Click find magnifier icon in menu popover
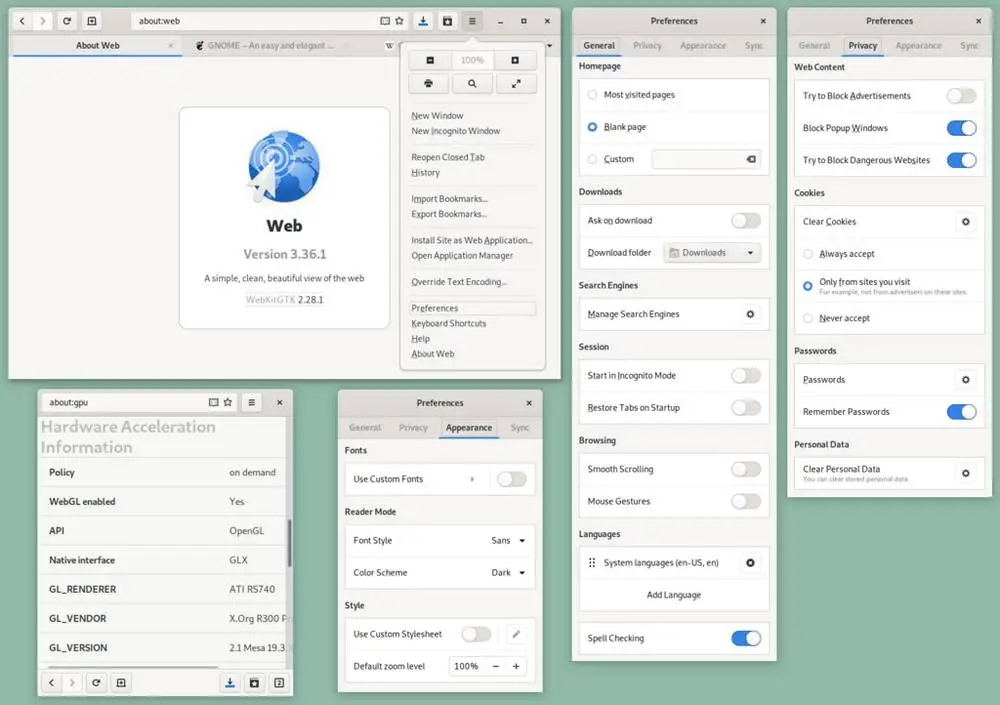Screen dimensions: 1000x705 (x=472, y=84)
